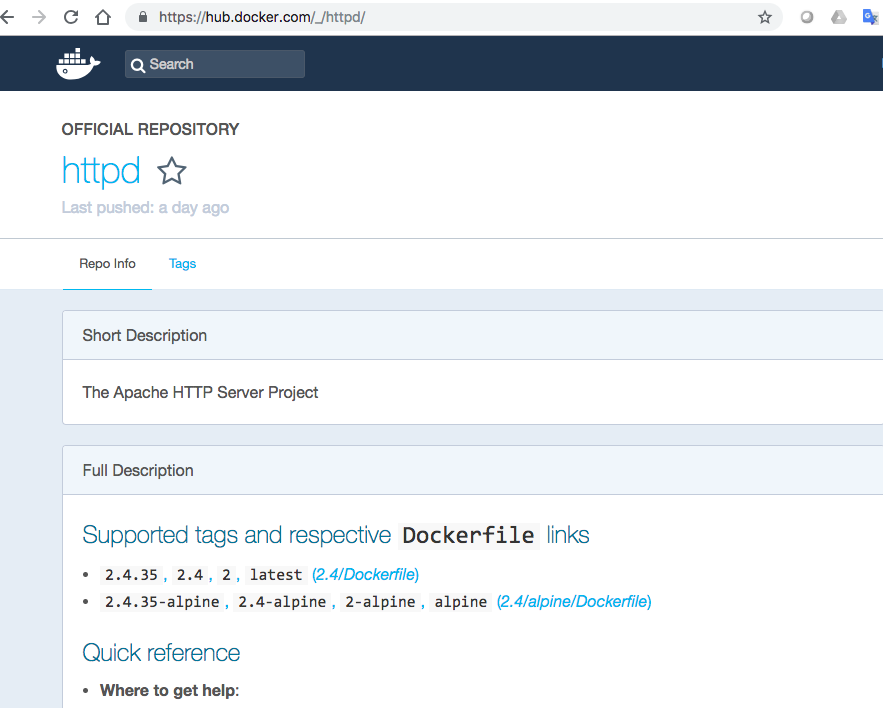
Task: Open Docker Hub home via whale logo
Action: click(78, 64)
